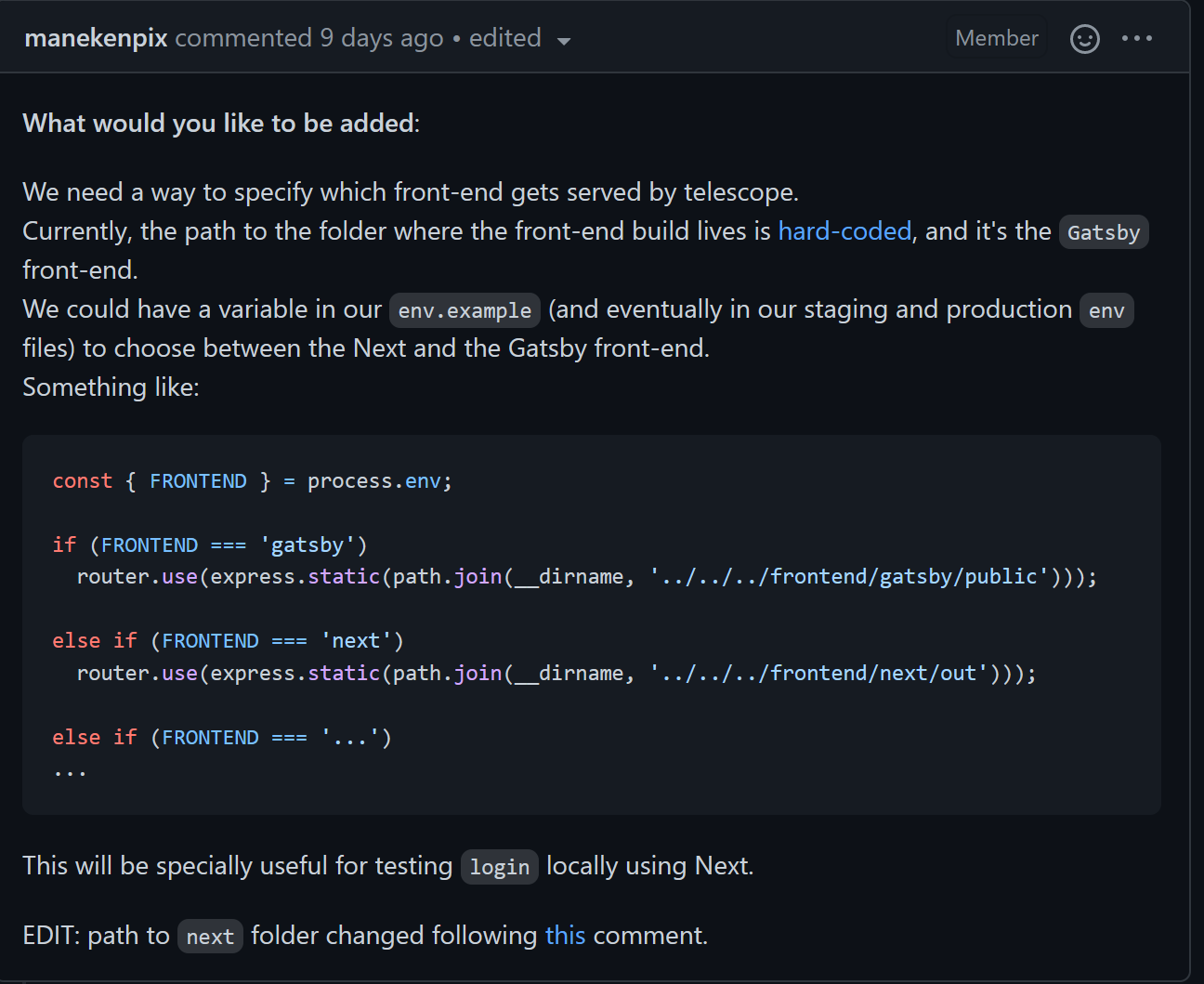
Task: Expand the edited history dropdown arrow
Action: click(x=563, y=40)
